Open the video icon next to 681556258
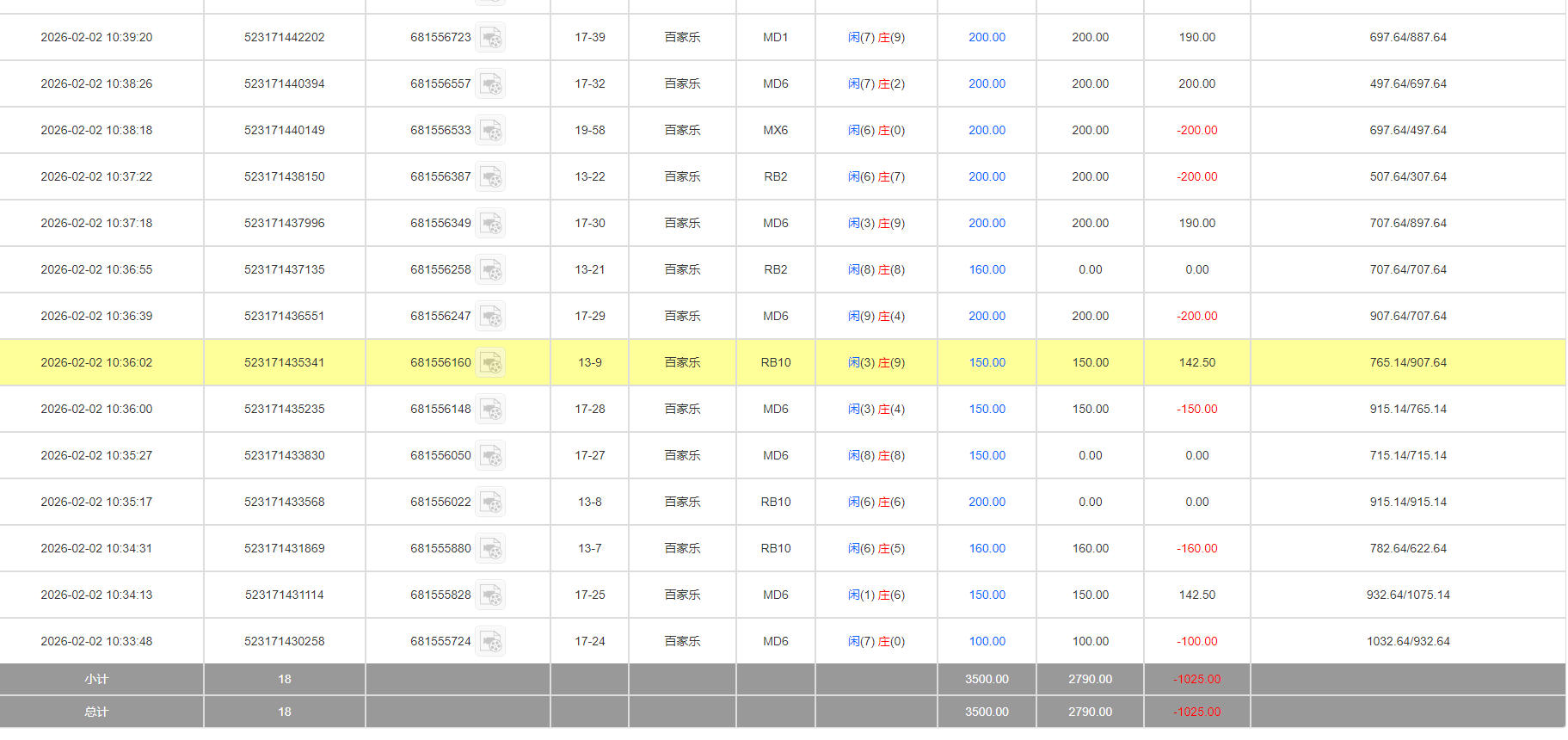 (x=490, y=270)
